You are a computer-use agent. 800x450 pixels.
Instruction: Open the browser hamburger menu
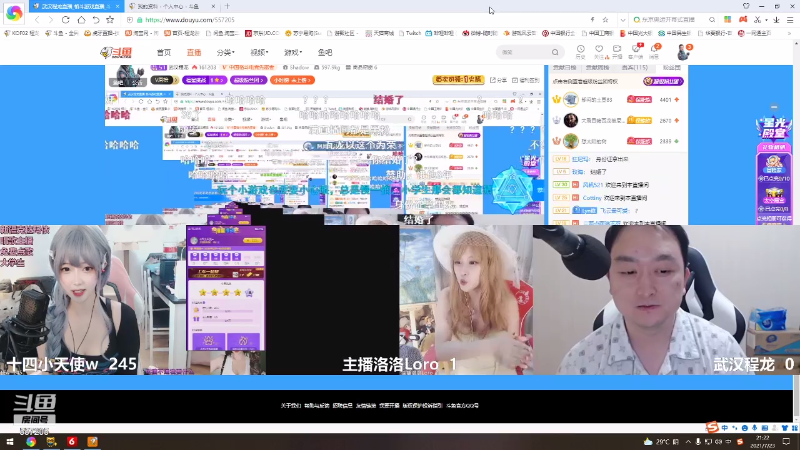pyautogui.click(x=790, y=20)
